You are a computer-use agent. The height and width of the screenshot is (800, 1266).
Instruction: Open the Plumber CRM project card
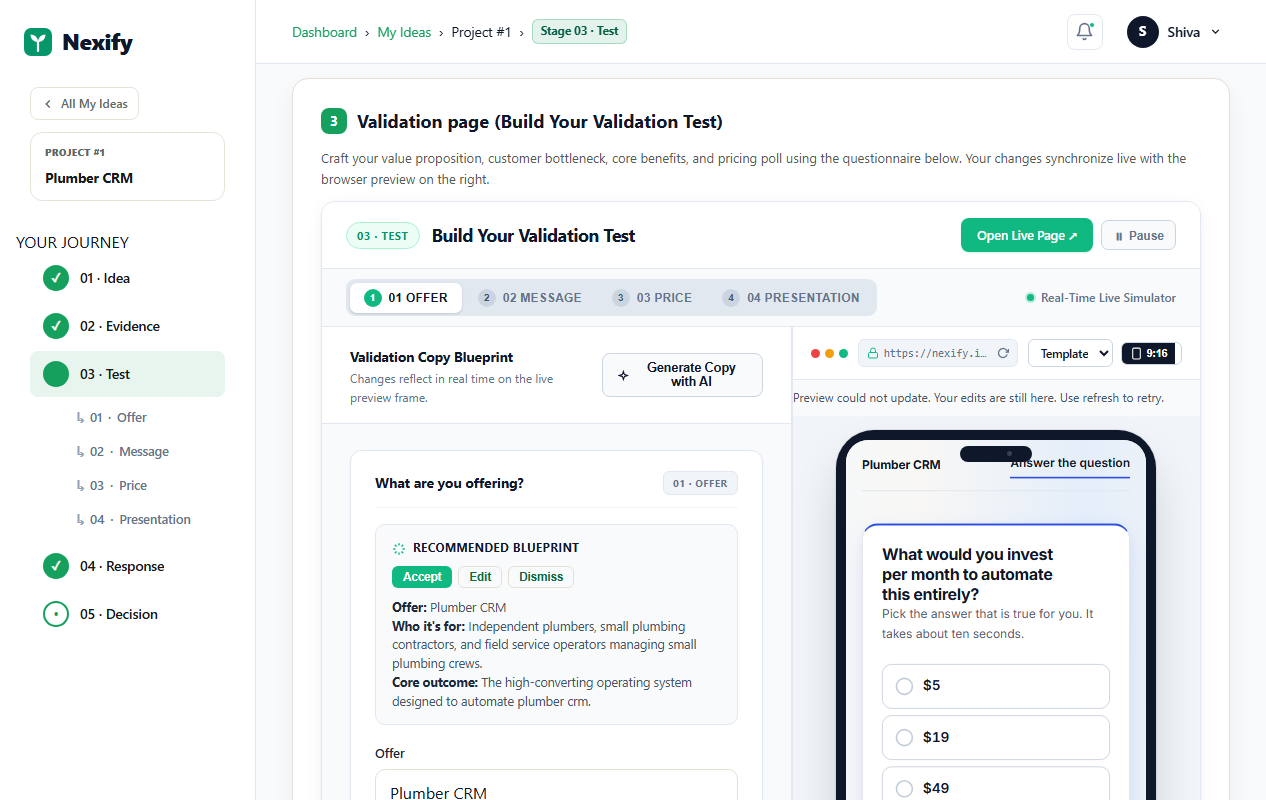click(127, 166)
